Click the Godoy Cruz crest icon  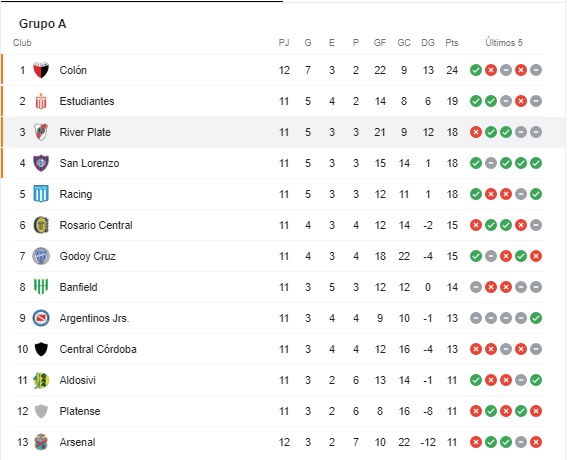point(41,256)
